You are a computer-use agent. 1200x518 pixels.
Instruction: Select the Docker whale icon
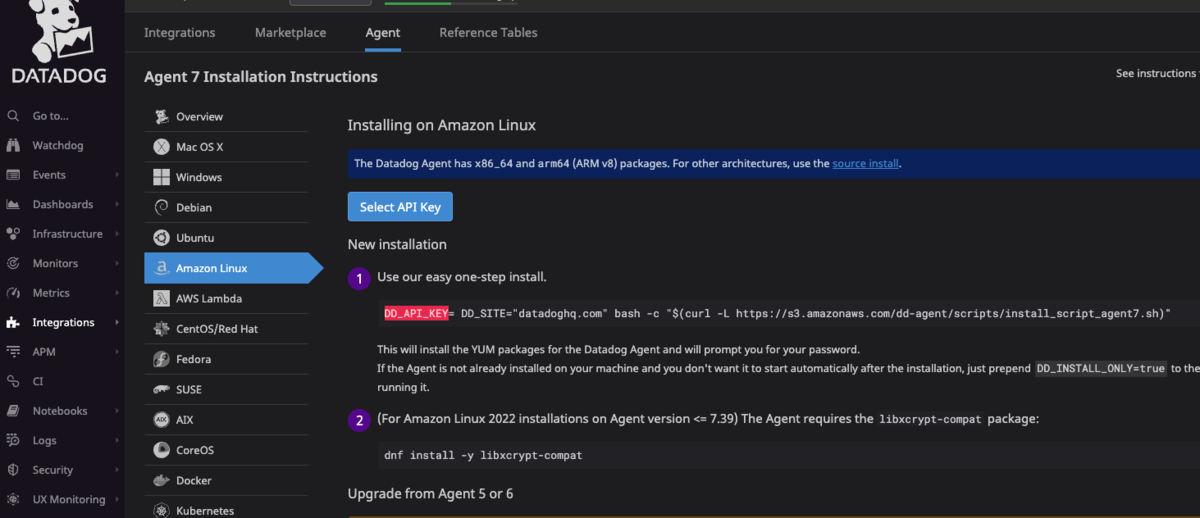pos(161,480)
